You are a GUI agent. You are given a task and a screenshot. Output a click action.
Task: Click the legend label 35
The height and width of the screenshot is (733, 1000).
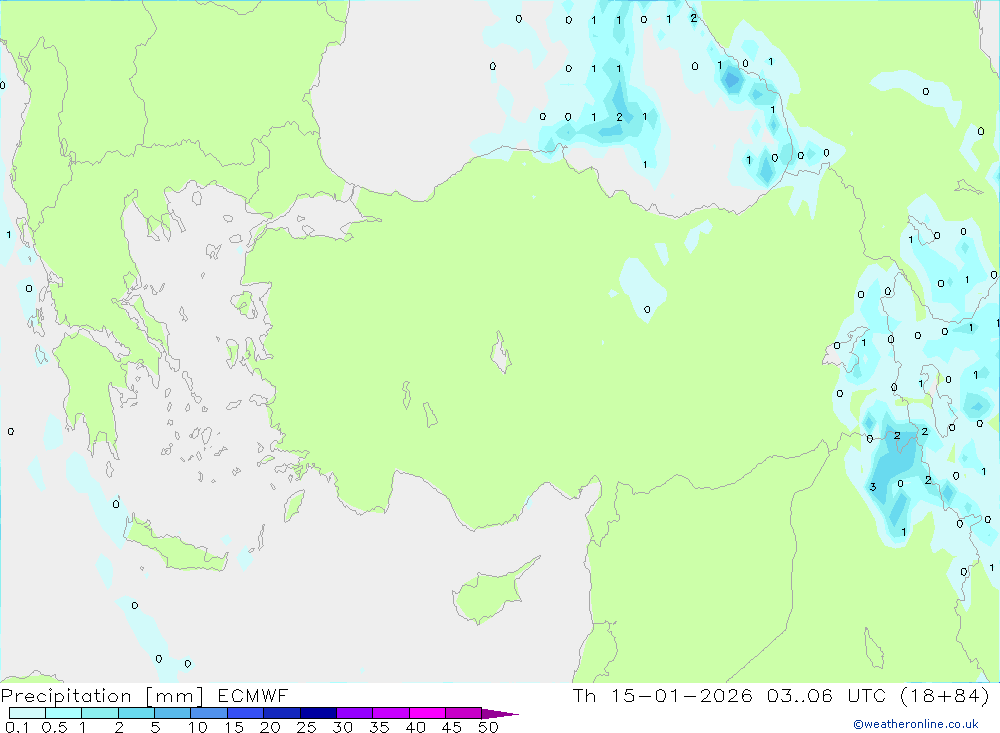coord(379,727)
